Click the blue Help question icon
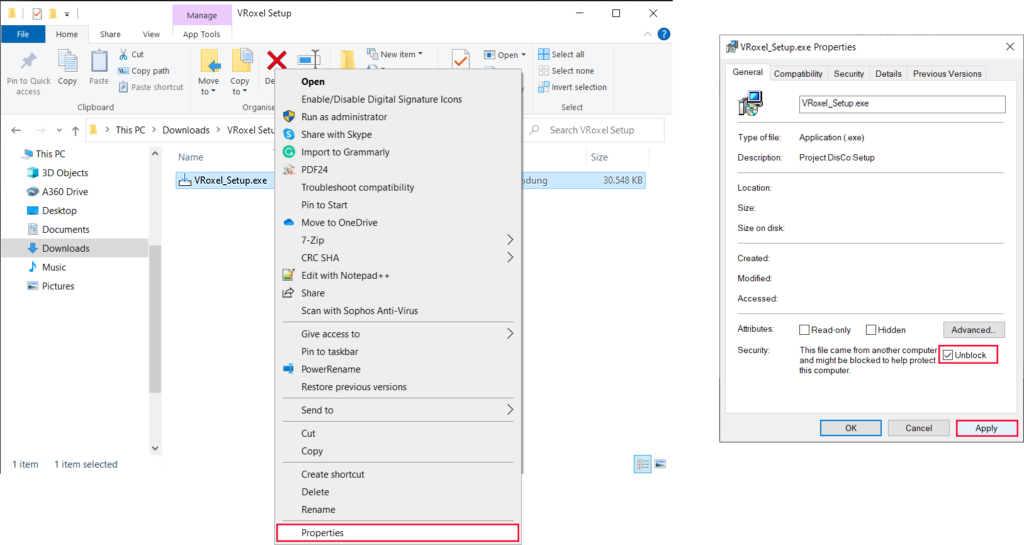1024x545 pixels. (664, 34)
